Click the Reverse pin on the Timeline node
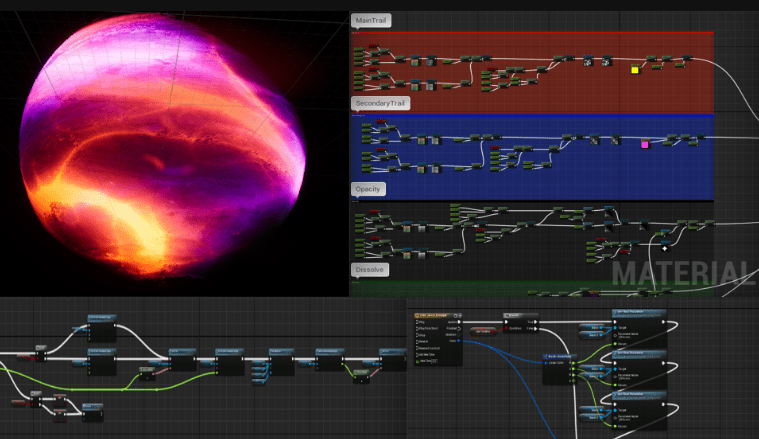 point(417,341)
